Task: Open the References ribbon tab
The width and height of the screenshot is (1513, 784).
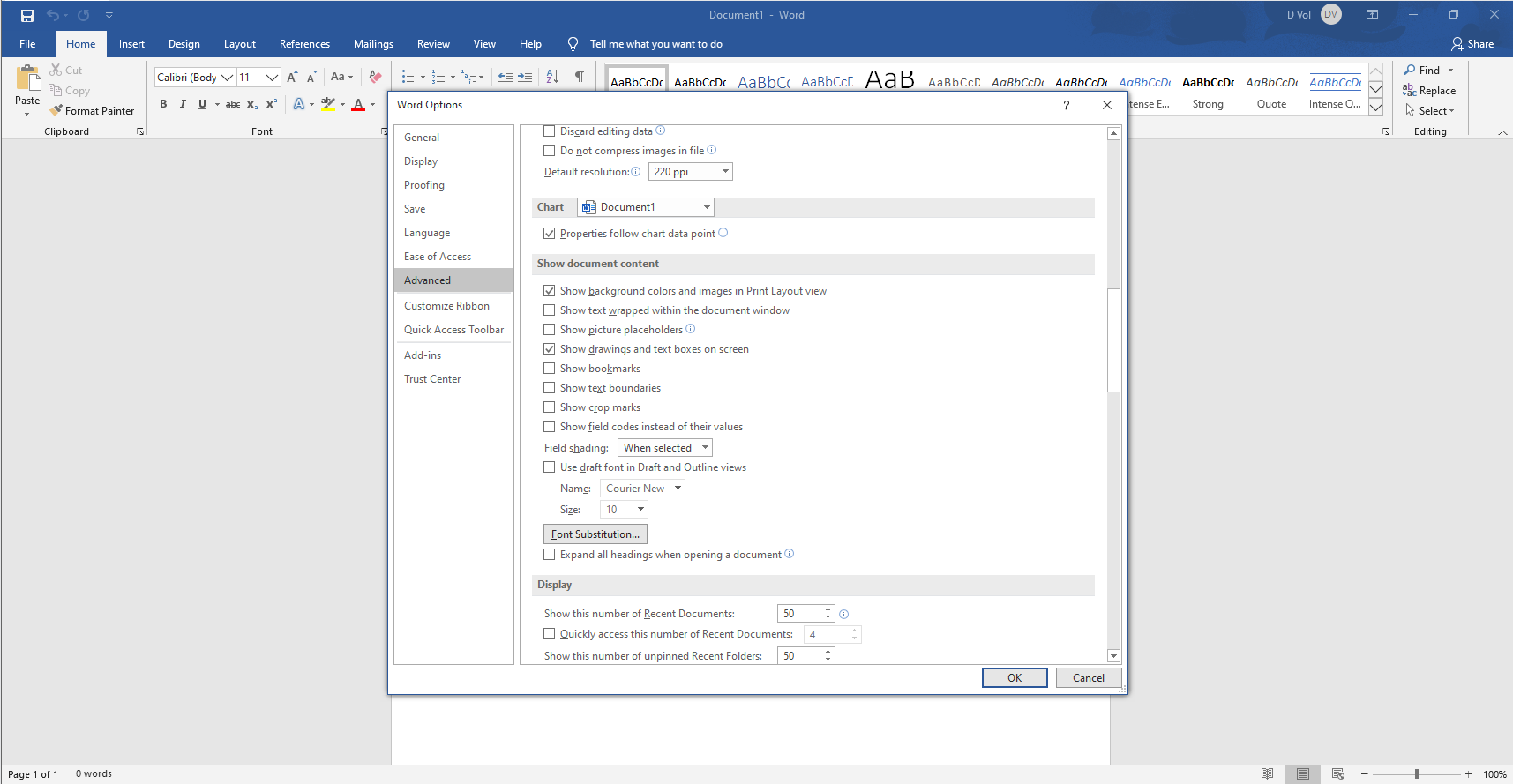Action: click(304, 44)
